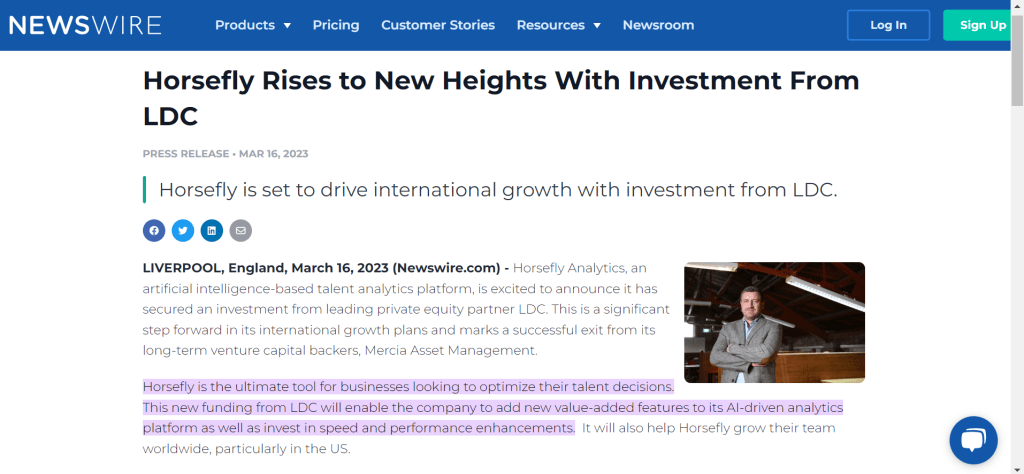1024x474 pixels.
Task: Click the vertical scrollbar thumb
Action: click(x=1017, y=60)
